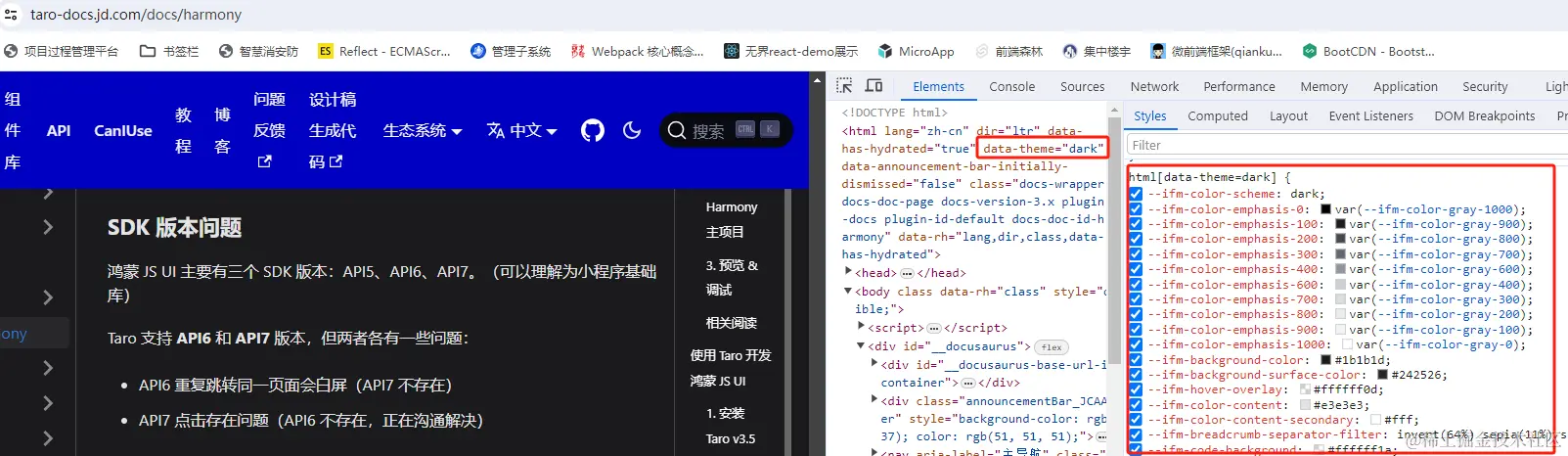
Task: Open the GitHub repository icon
Action: coord(592,130)
